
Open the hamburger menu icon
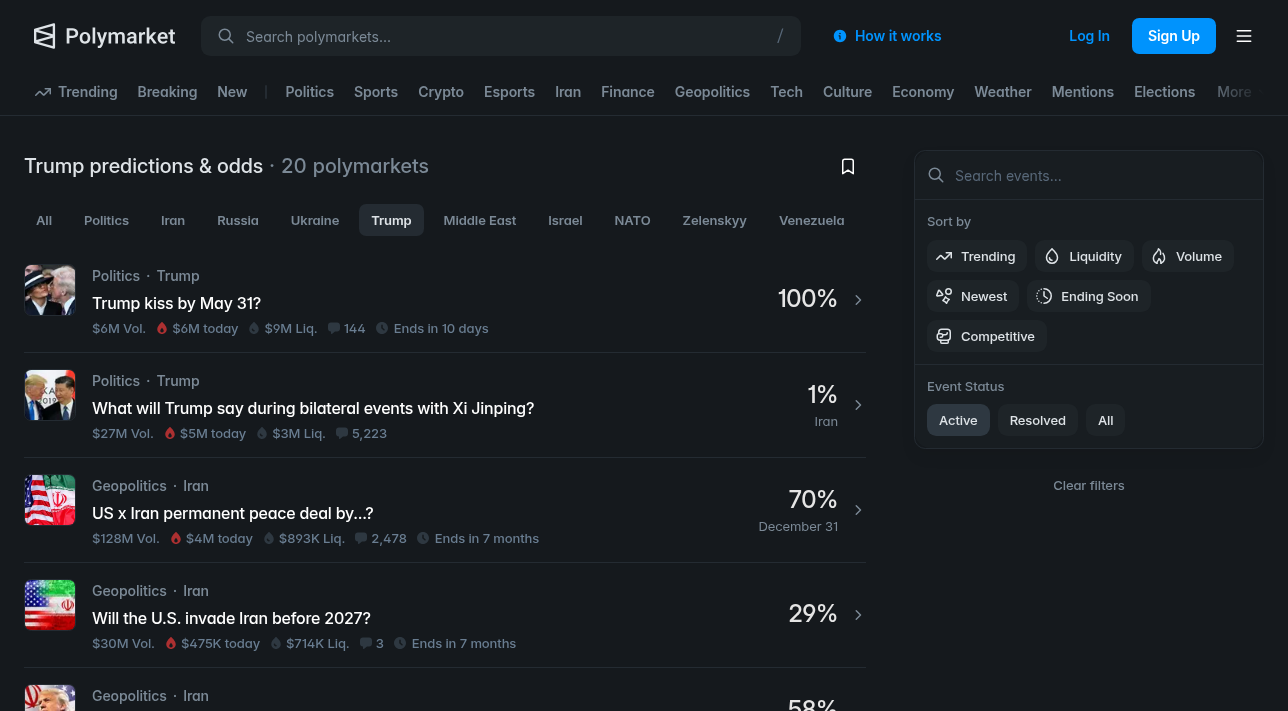1244,36
